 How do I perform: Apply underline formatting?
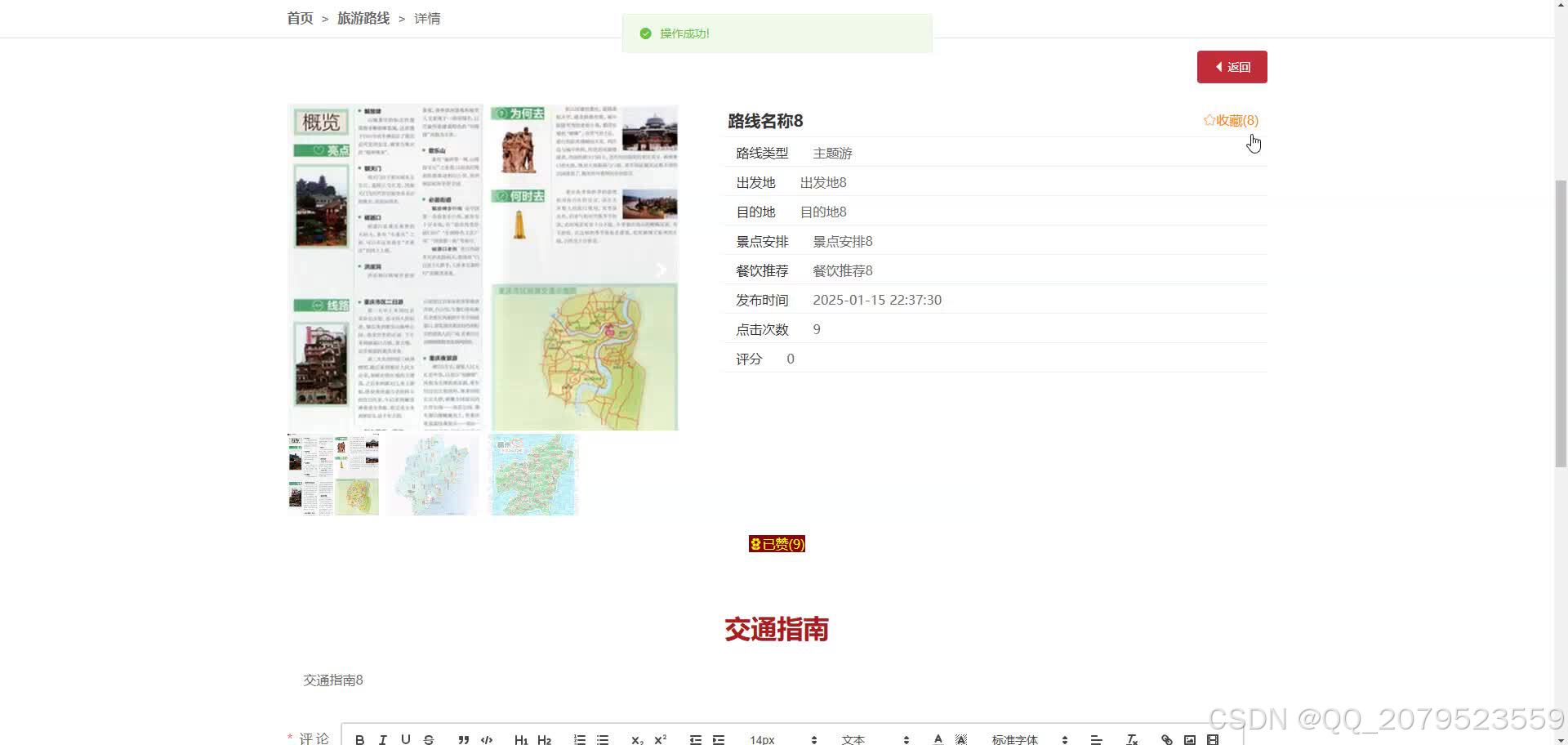(406, 739)
